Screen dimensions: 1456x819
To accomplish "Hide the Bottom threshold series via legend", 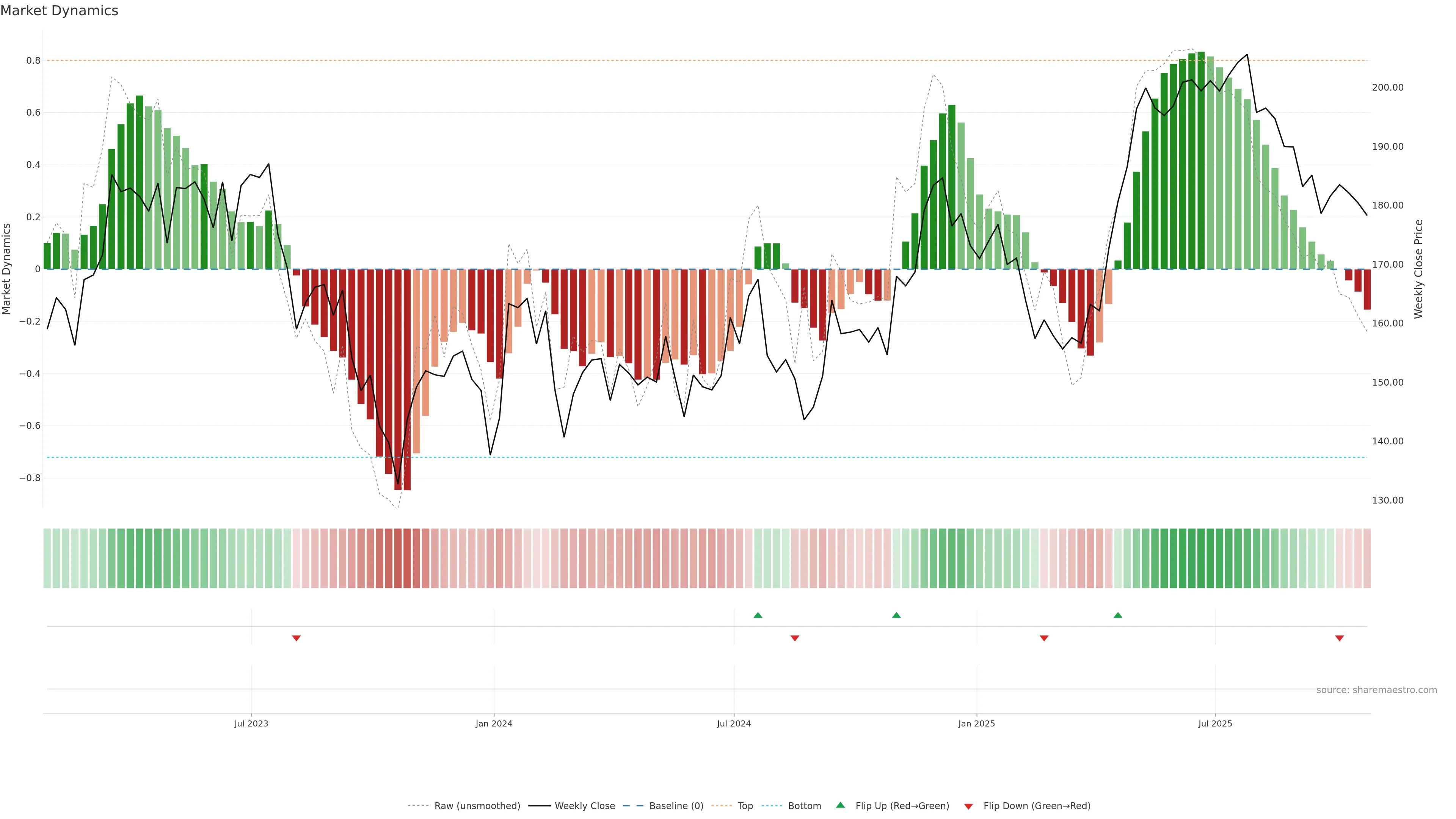I will [804, 806].
